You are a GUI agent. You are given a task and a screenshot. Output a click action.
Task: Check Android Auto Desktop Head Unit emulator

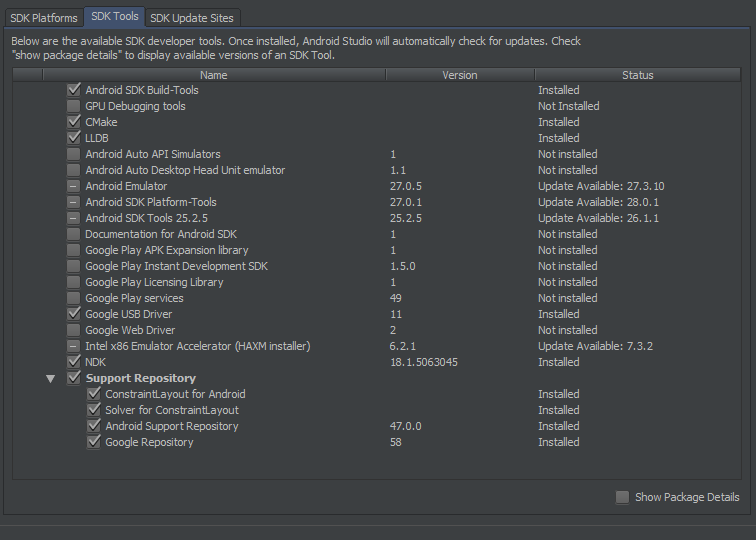(x=74, y=170)
